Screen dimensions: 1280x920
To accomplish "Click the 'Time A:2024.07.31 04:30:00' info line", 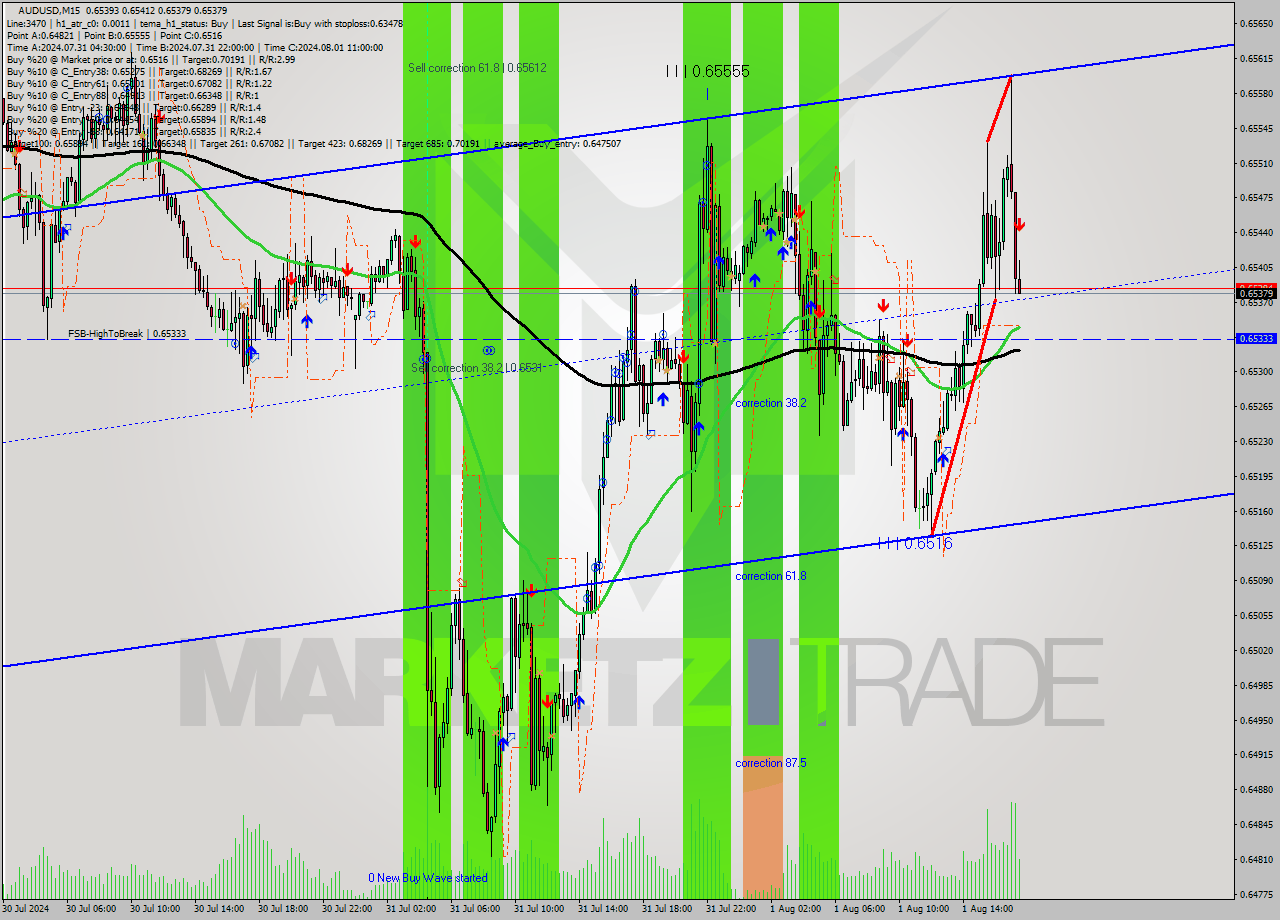I will pos(66,47).
